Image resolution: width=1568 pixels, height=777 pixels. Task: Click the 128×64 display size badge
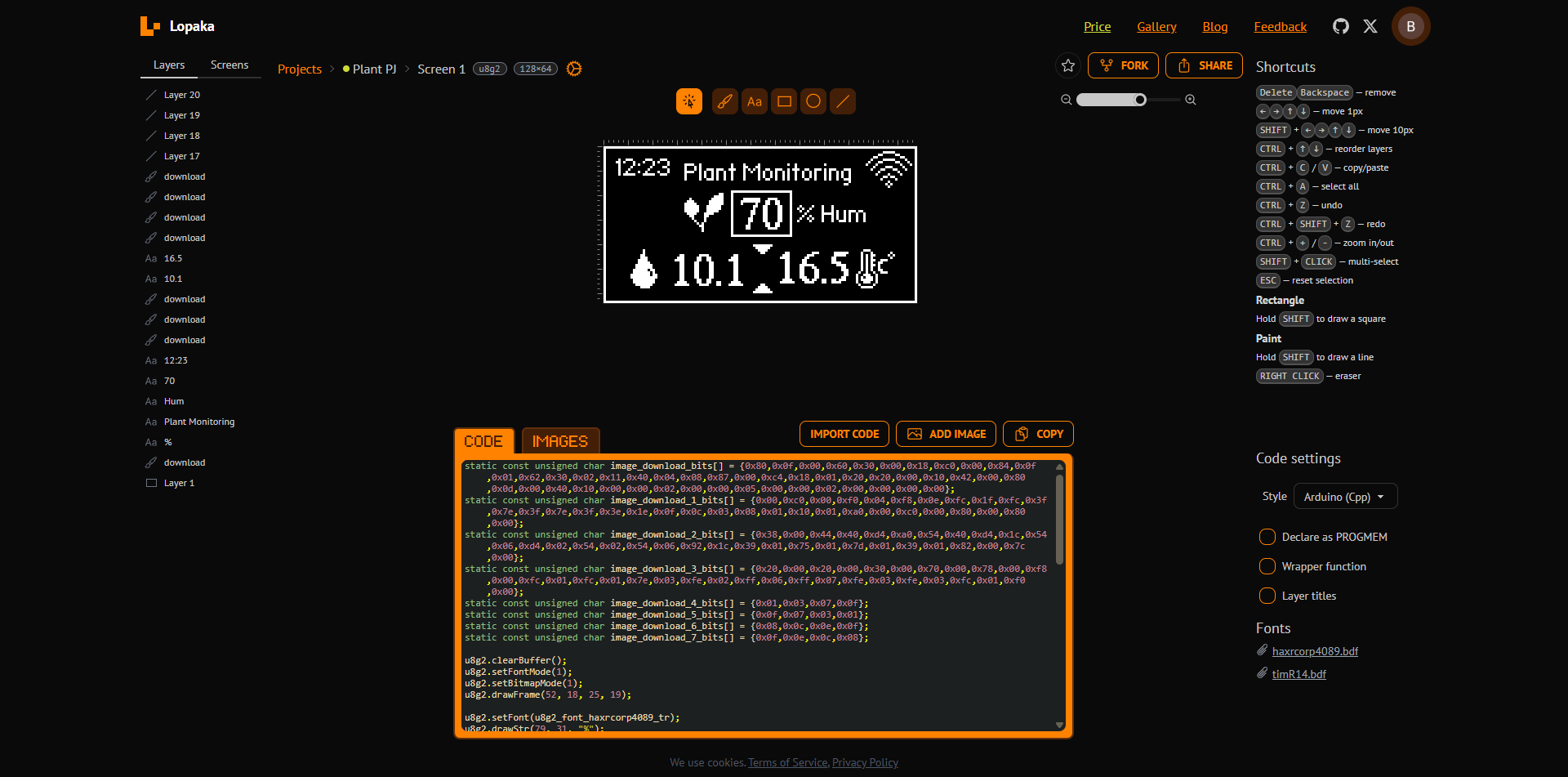click(536, 69)
